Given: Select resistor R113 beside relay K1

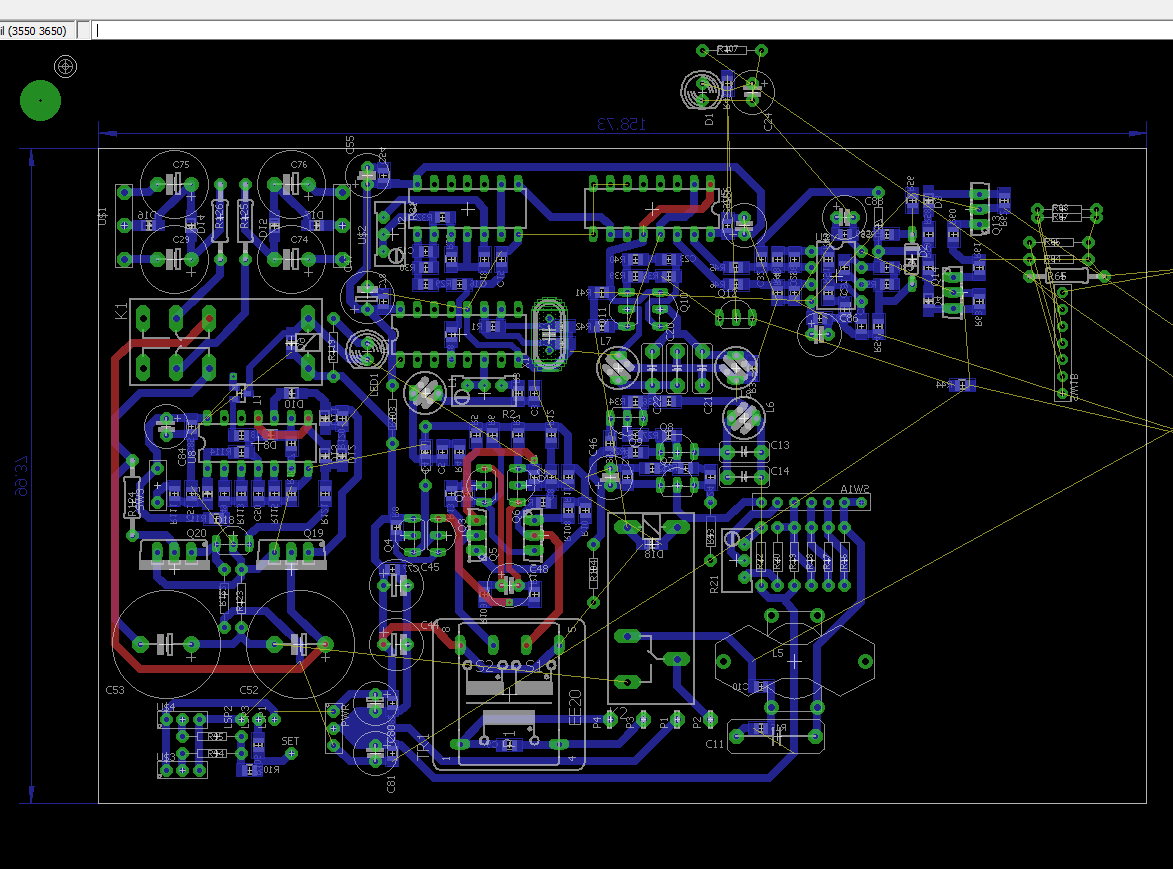Looking at the screenshot, I should (x=334, y=349).
